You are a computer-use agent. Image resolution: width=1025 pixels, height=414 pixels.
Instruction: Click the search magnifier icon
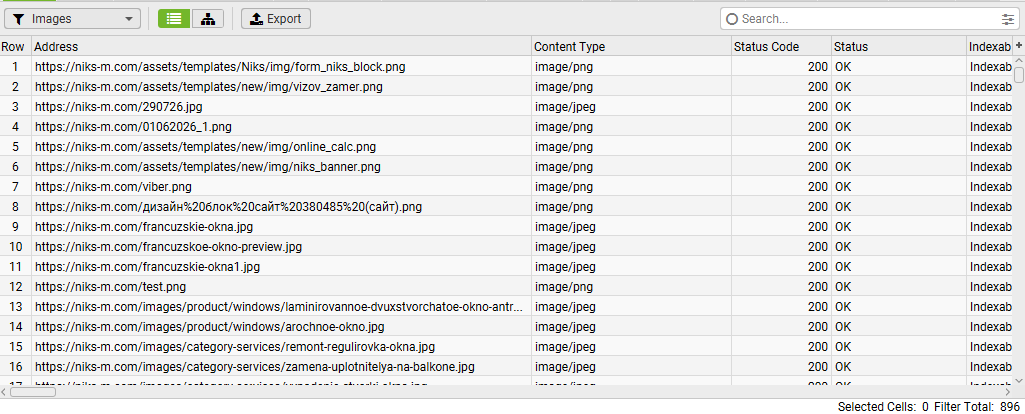point(732,19)
